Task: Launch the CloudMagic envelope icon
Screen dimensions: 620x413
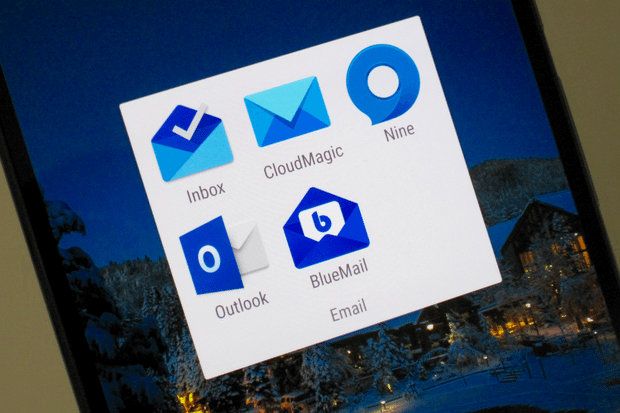Action: point(287,112)
